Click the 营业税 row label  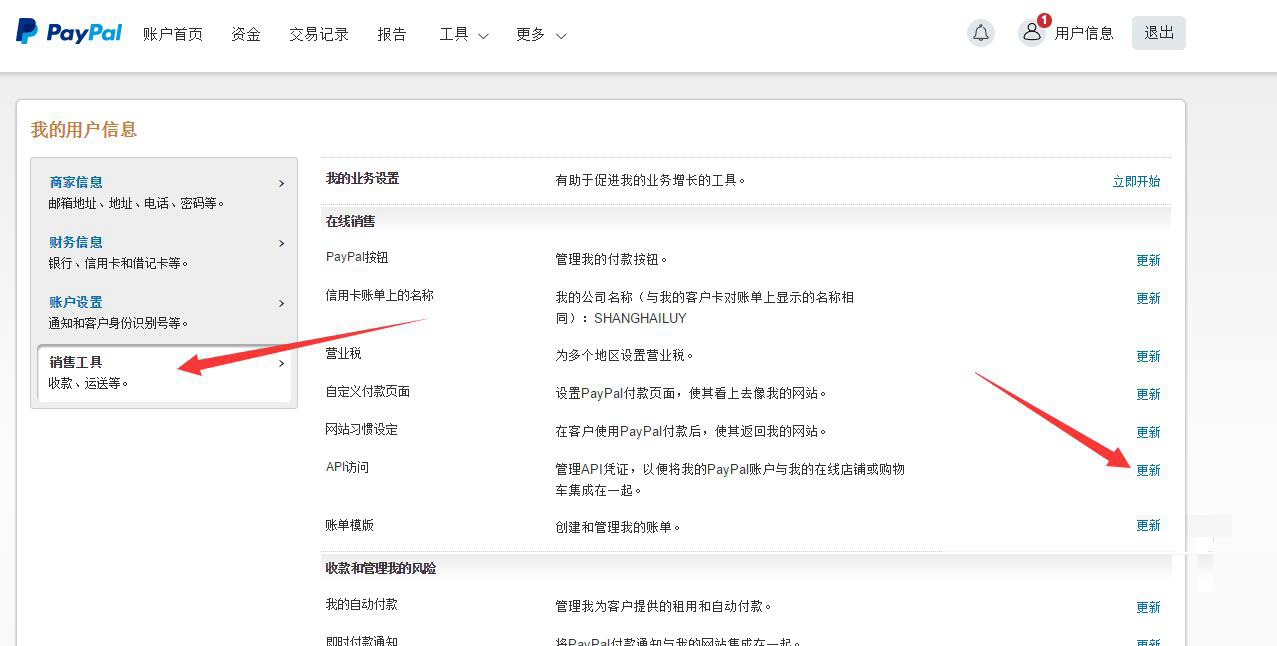pos(344,353)
